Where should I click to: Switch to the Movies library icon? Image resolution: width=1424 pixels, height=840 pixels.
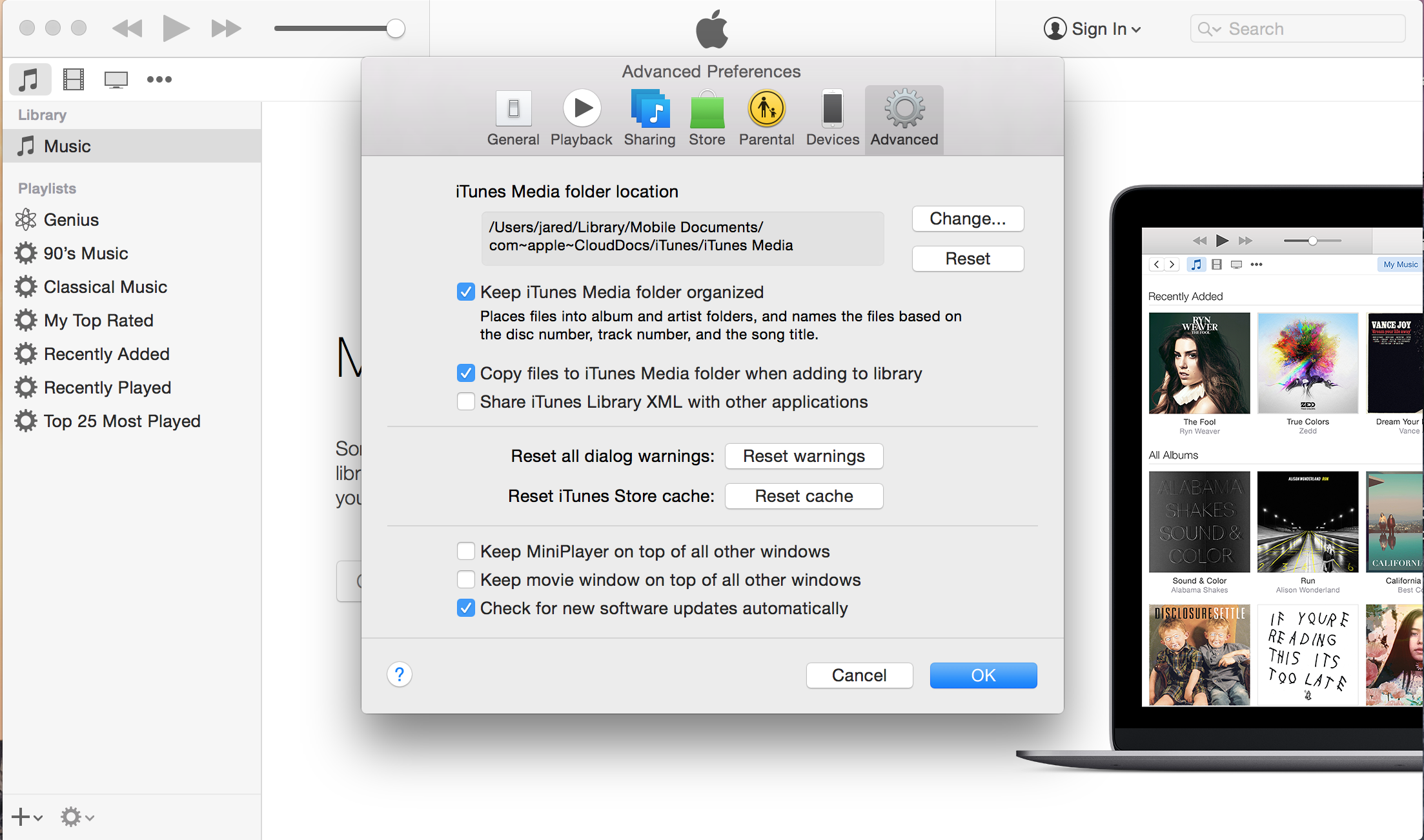click(x=73, y=79)
